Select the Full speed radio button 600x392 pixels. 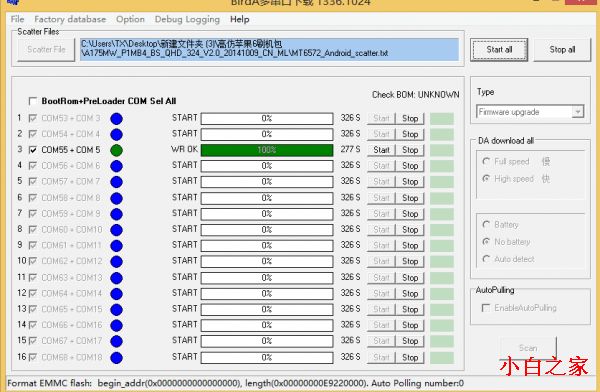click(486, 162)
